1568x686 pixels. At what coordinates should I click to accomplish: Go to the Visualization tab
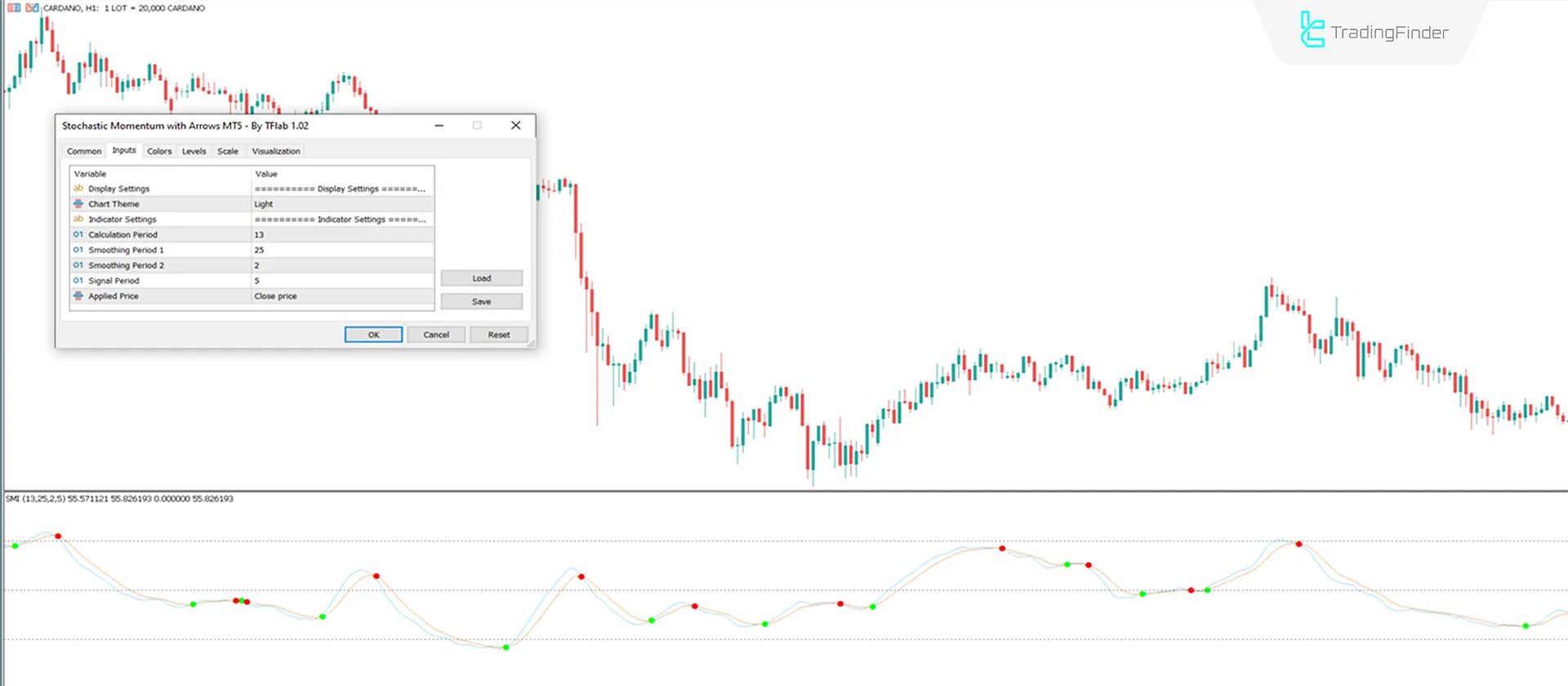click(276, 151)
